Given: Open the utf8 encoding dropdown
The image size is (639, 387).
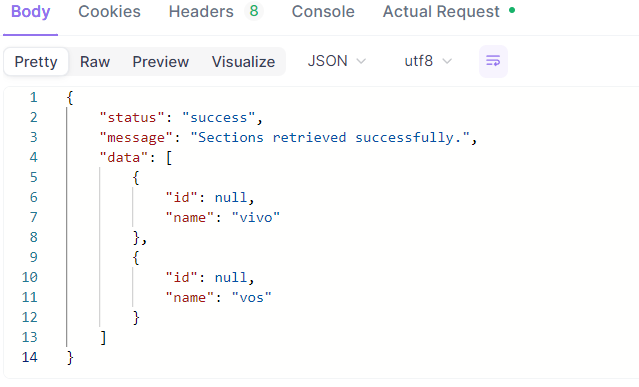Looking at the screenshot, I should point(428,61).
